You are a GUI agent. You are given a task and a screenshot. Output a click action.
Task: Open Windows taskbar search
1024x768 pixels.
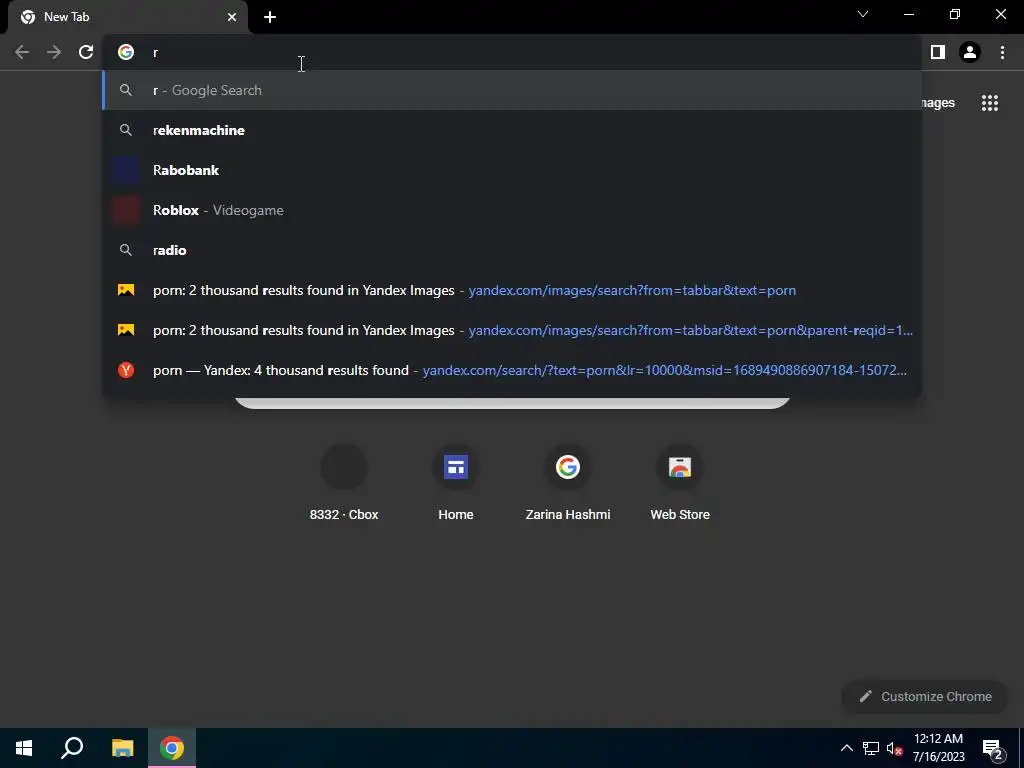tap(72, 748)
